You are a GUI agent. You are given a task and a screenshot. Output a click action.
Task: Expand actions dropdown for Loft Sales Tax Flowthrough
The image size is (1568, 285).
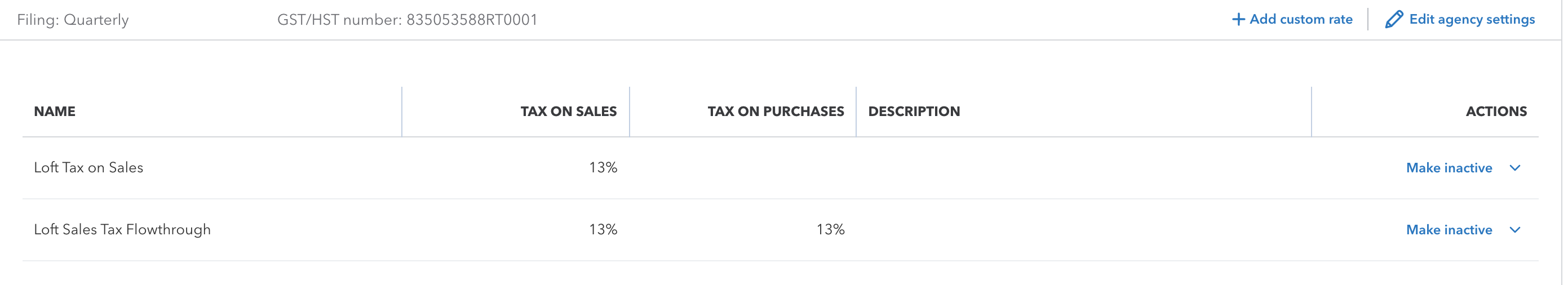pos(1515,230)
